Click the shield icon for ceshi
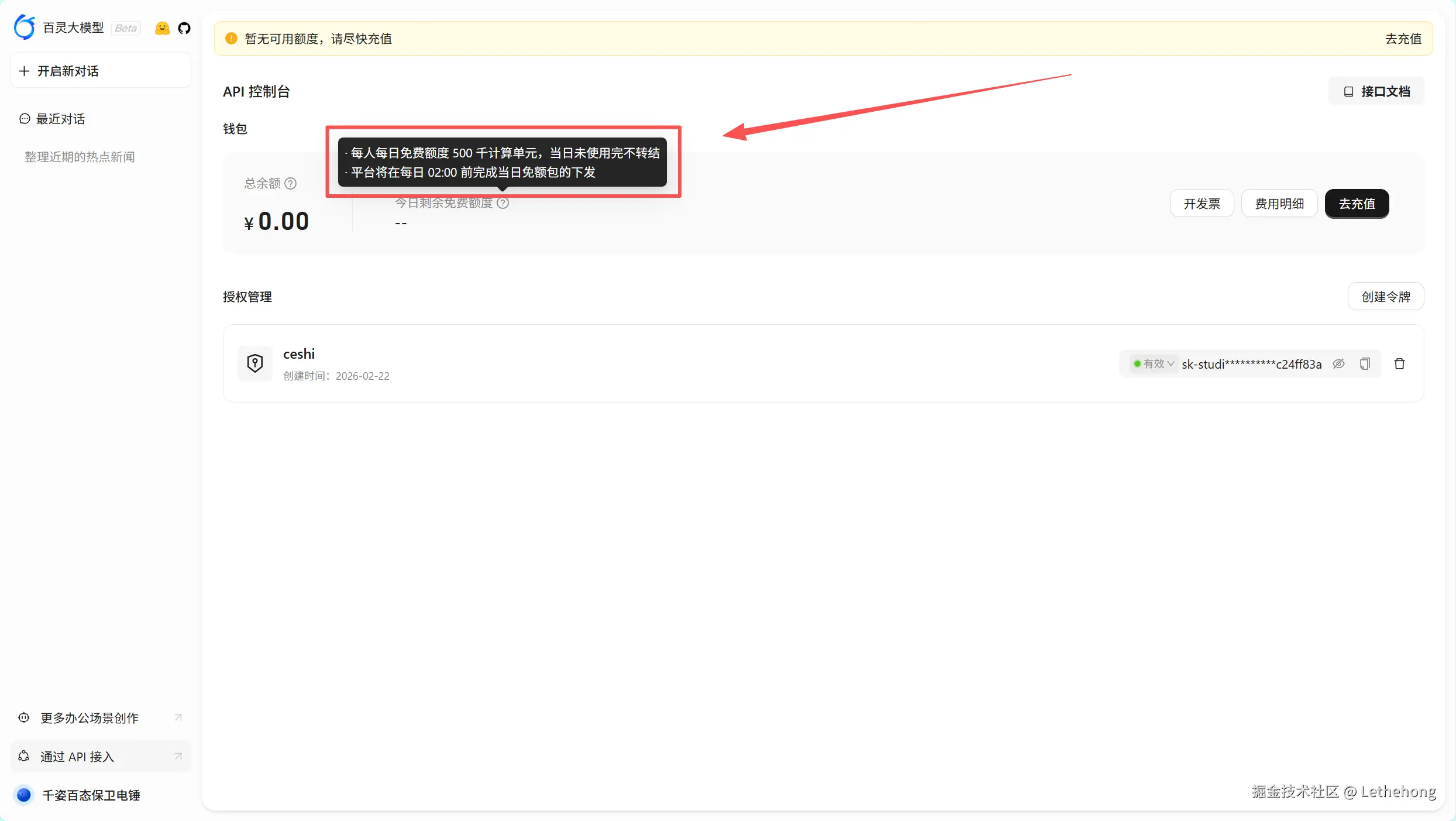 (255, 363)
